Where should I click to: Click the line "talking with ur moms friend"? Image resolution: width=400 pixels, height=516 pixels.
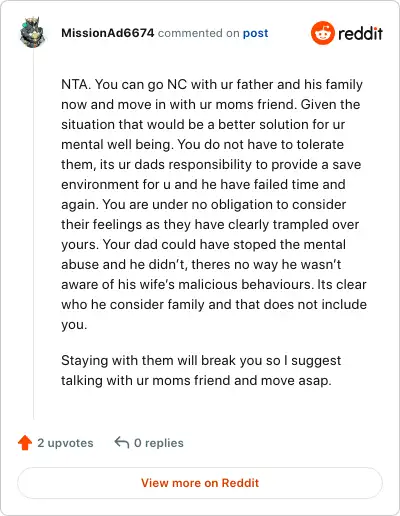point(196,380)
